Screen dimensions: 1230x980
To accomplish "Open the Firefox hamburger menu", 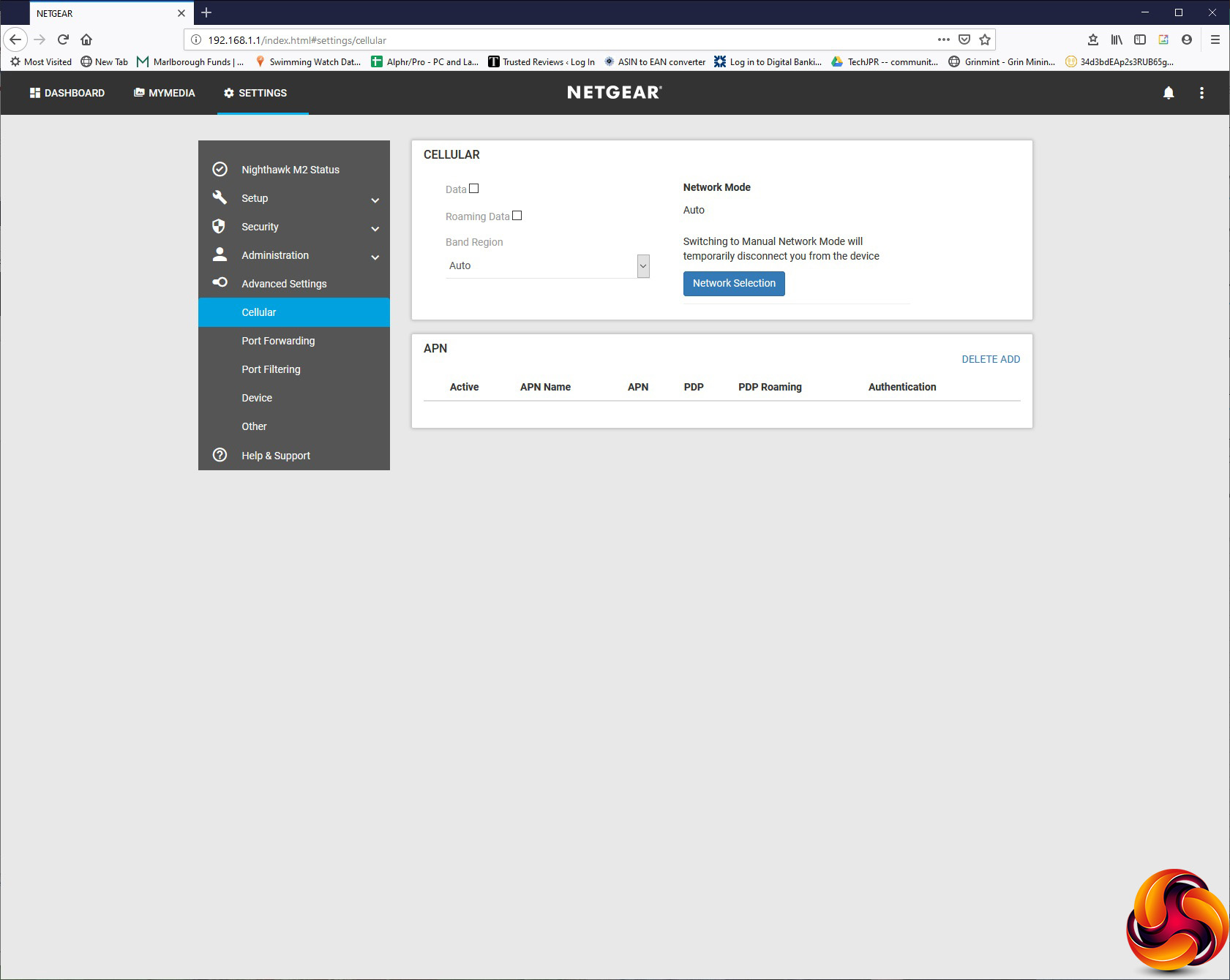I will tap(1215, 39).
